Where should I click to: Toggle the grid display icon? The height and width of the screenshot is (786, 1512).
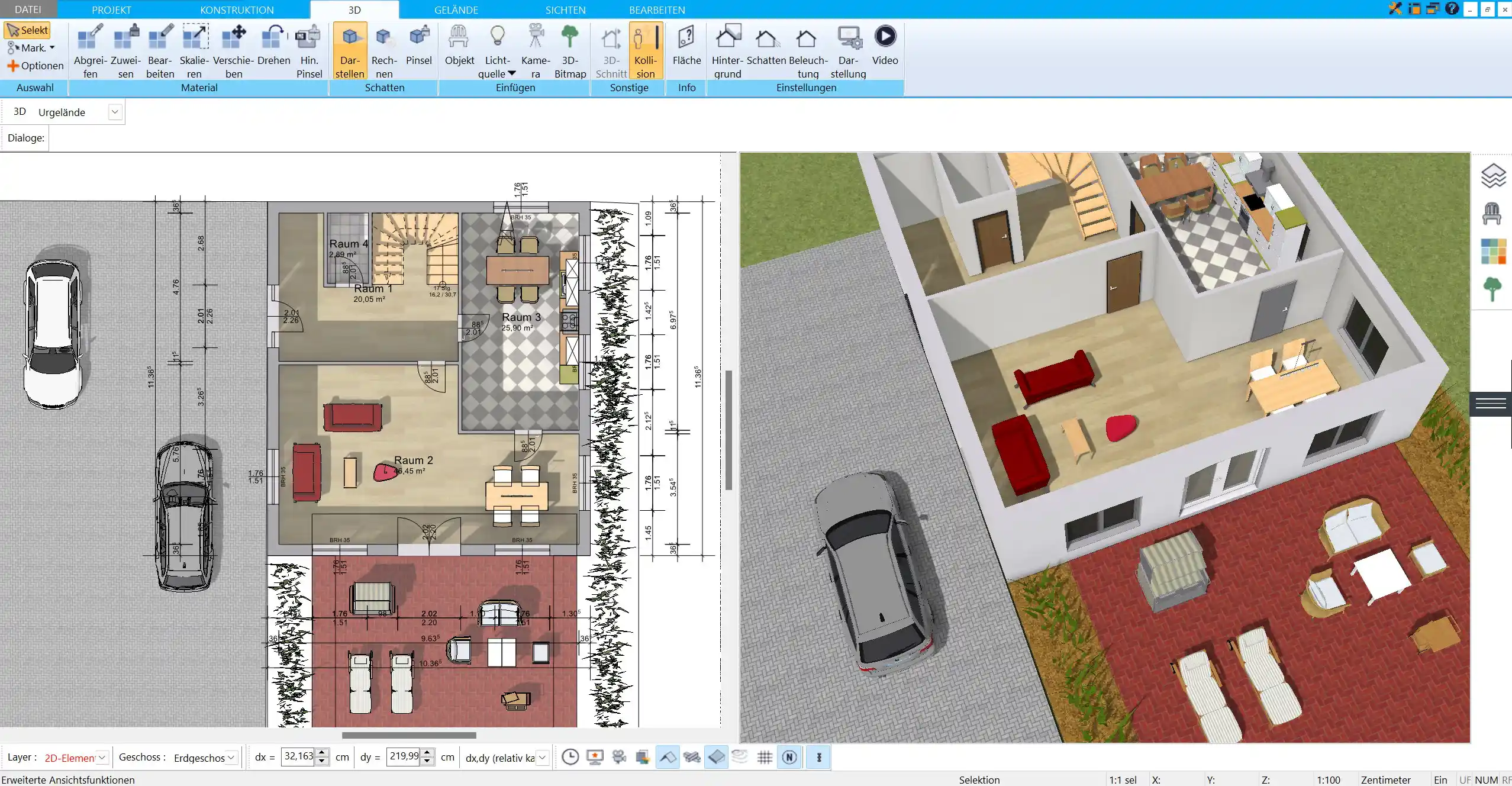click(x=765, y=757)
